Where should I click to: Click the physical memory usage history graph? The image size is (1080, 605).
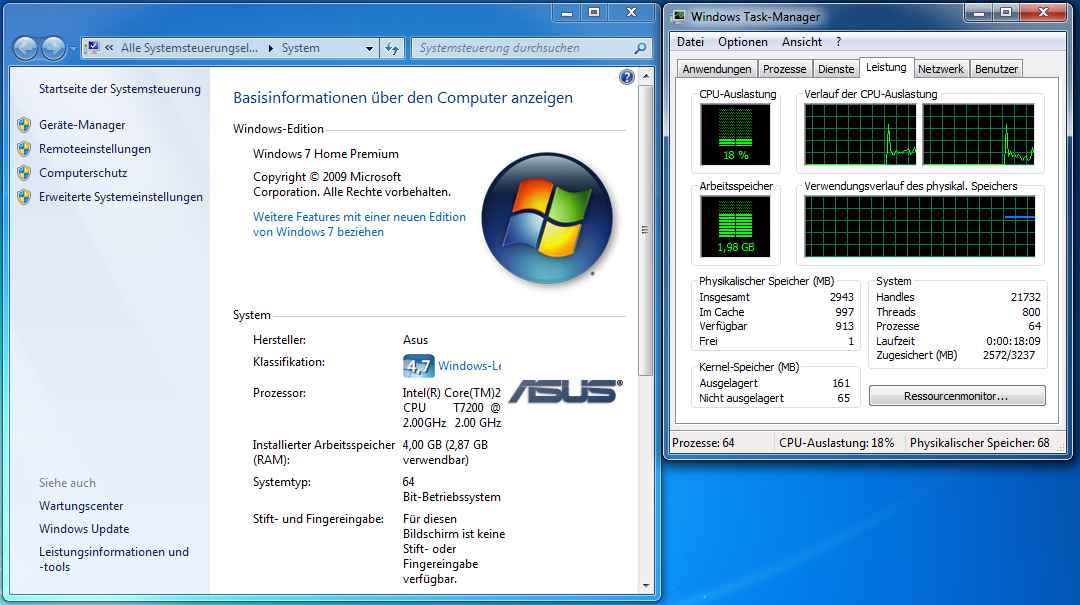[x=920, y=227]
